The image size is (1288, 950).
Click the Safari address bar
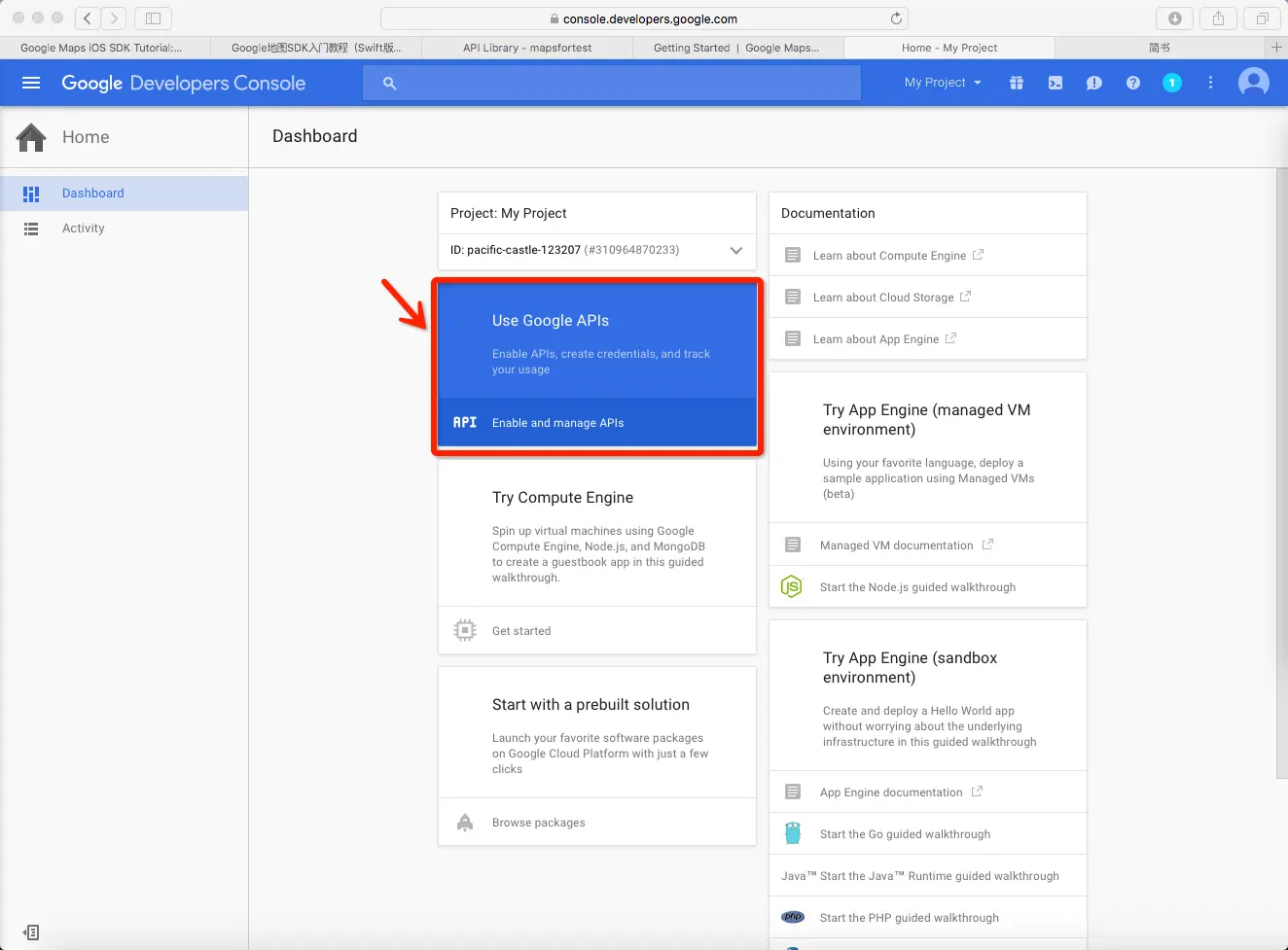[644, 18]
